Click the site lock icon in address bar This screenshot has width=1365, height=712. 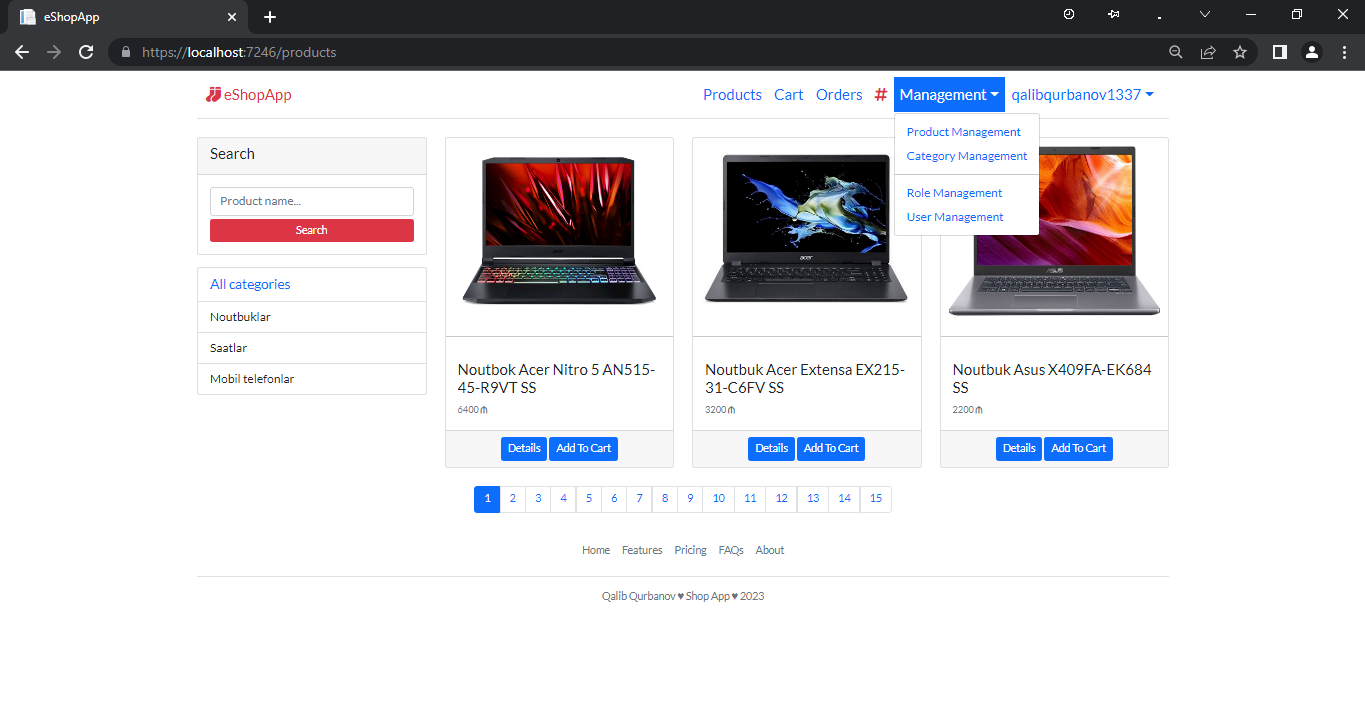126,52
